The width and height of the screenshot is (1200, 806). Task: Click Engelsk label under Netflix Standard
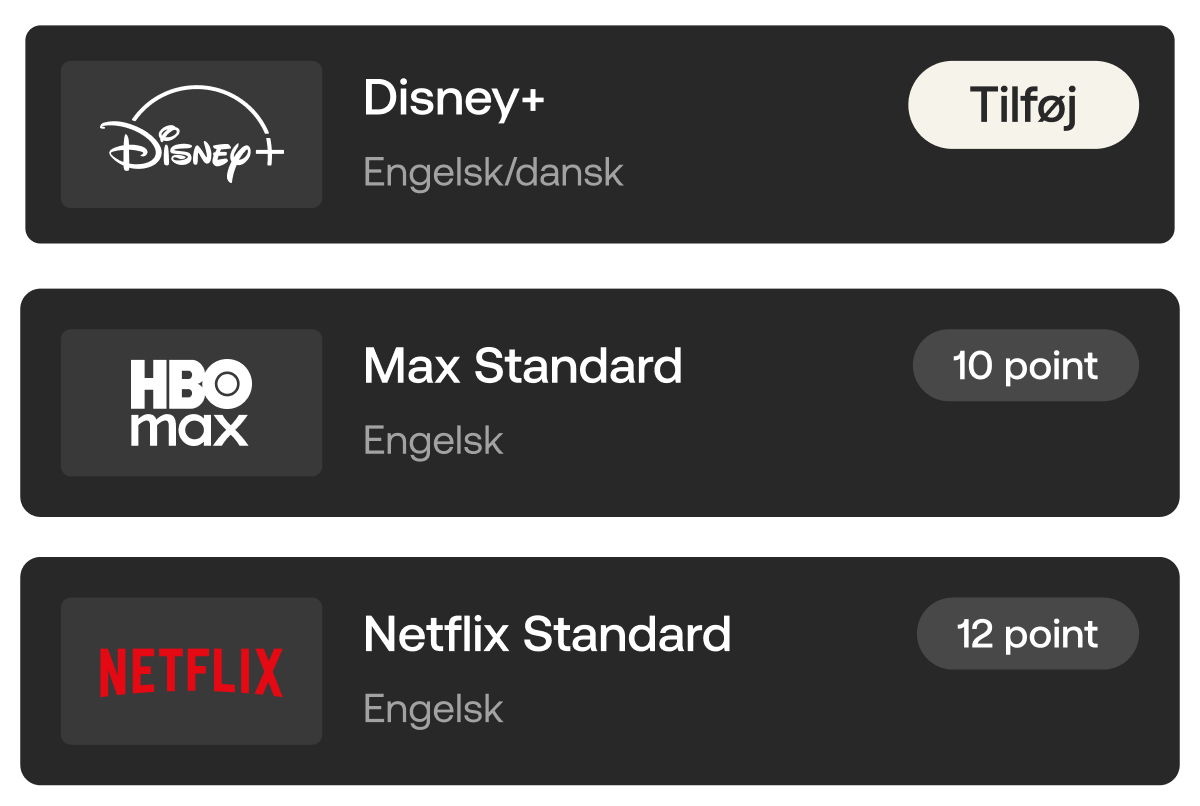pos(434,709)
